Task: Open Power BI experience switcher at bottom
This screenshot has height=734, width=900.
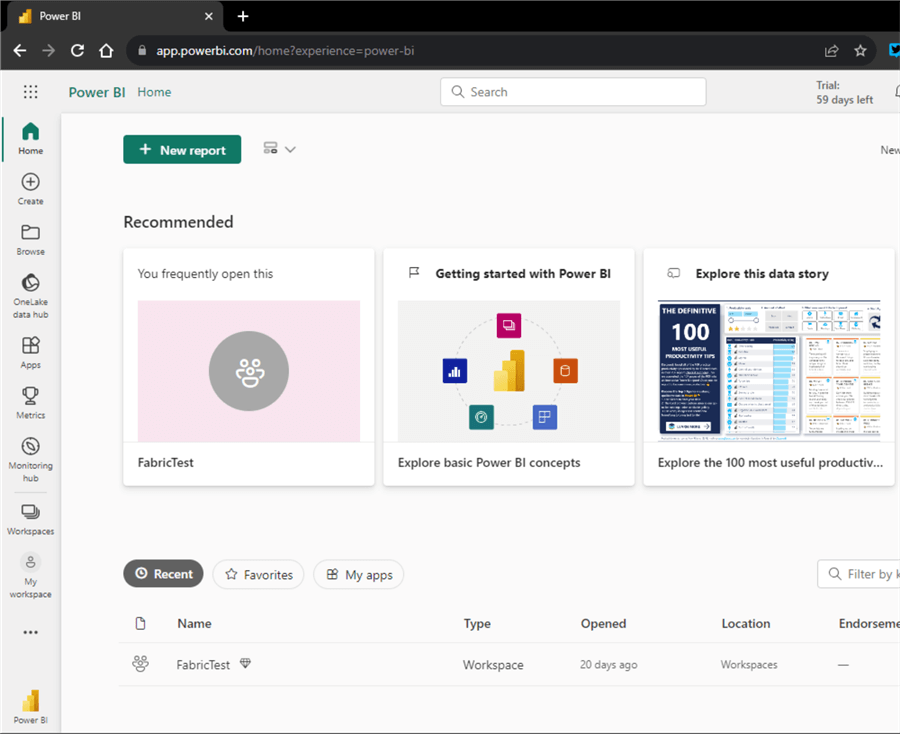Action: (30, 707)
